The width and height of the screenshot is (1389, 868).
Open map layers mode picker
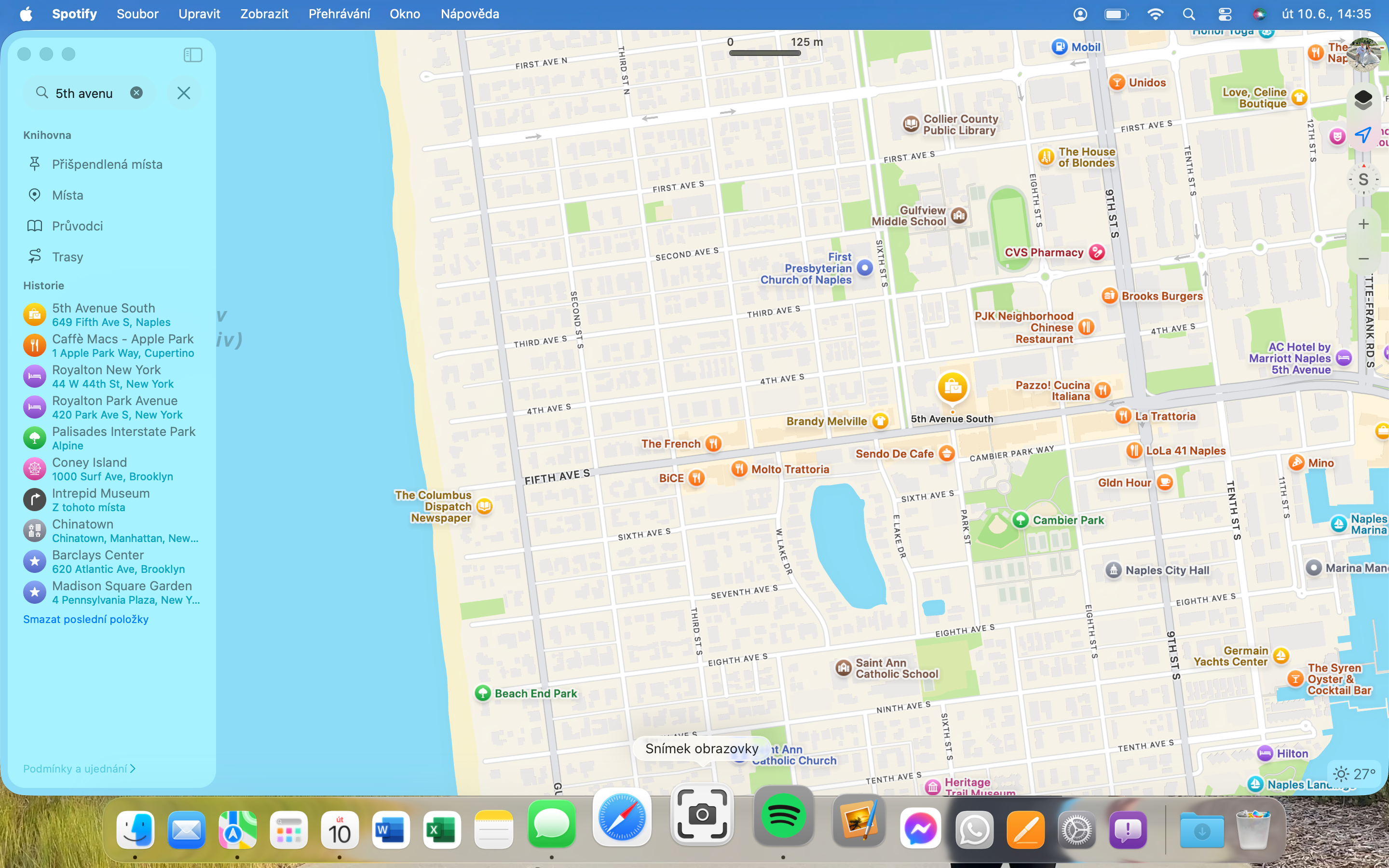tap(1362, 99)
